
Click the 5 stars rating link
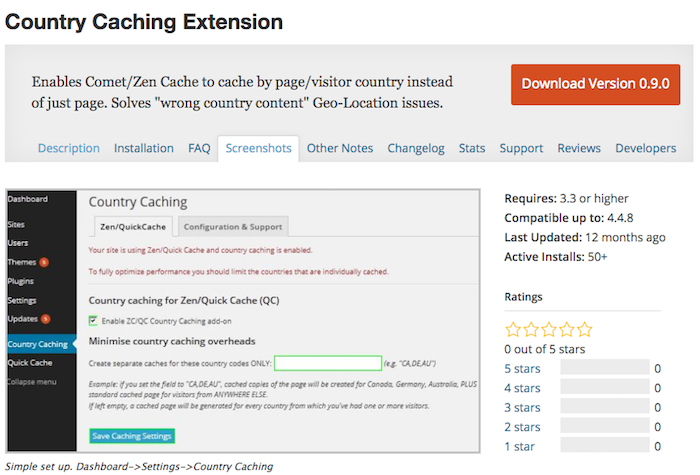click(522, 368)
